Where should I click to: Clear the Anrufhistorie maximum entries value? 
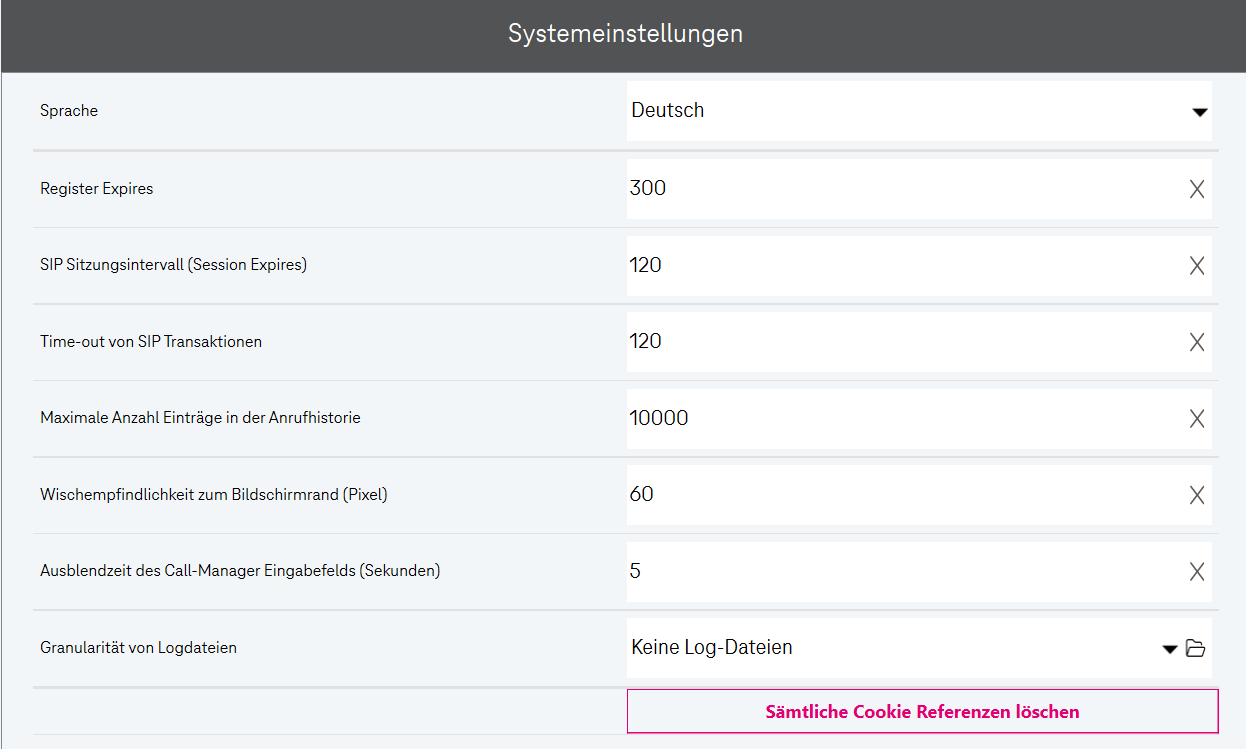pyautogui.click(x=1196, y=419)
